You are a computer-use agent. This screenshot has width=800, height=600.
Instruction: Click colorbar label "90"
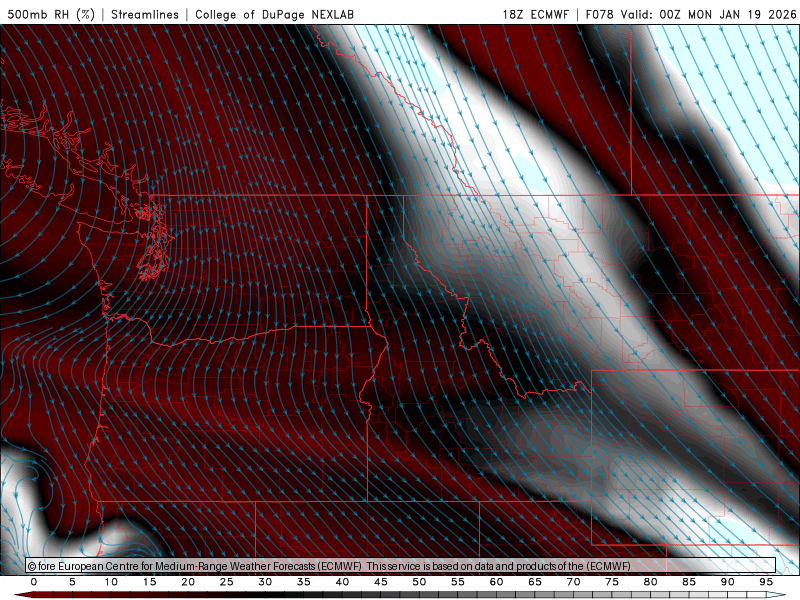tap(727, 582)
